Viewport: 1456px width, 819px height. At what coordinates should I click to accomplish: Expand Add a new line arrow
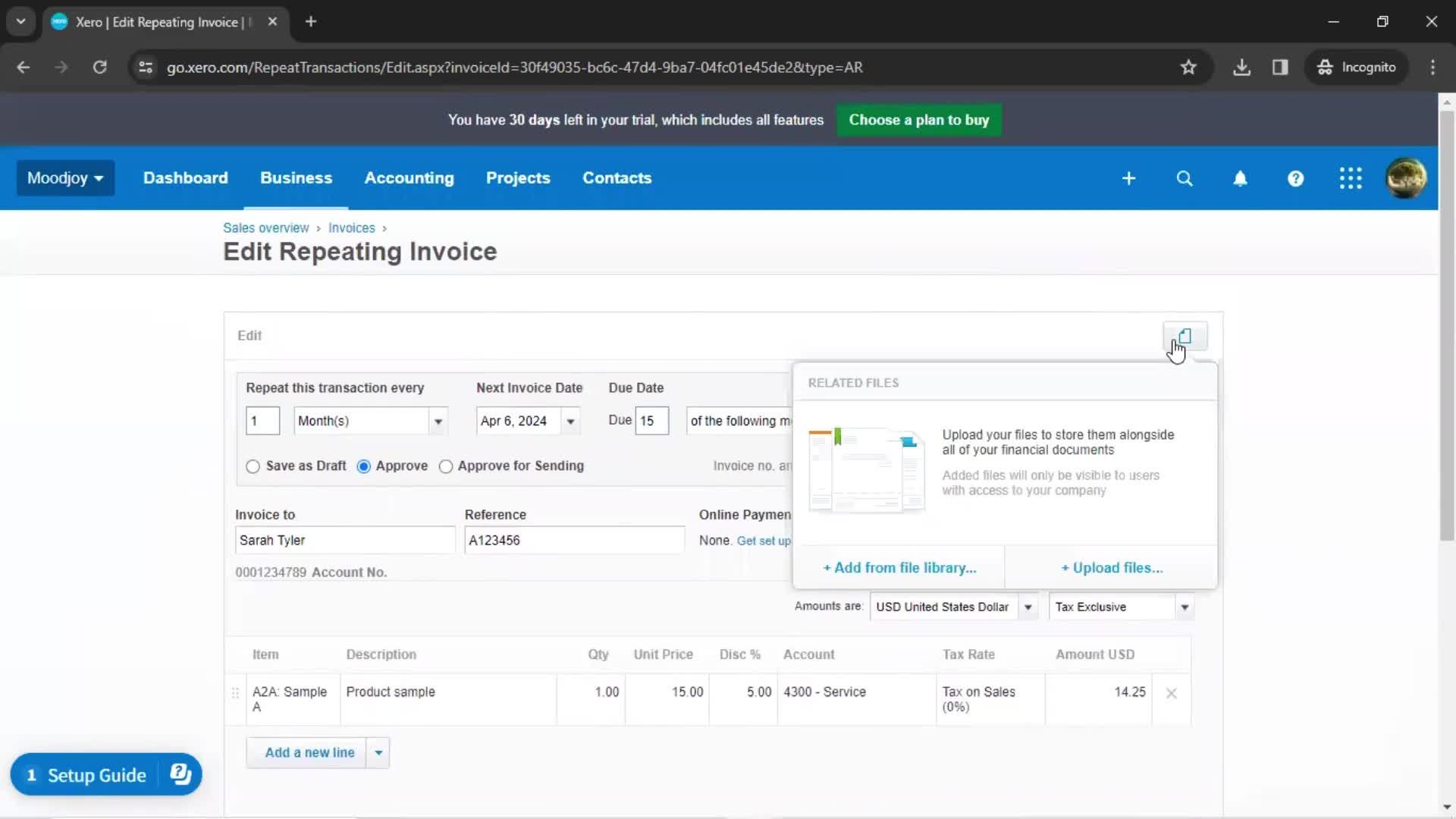[378, 753]
